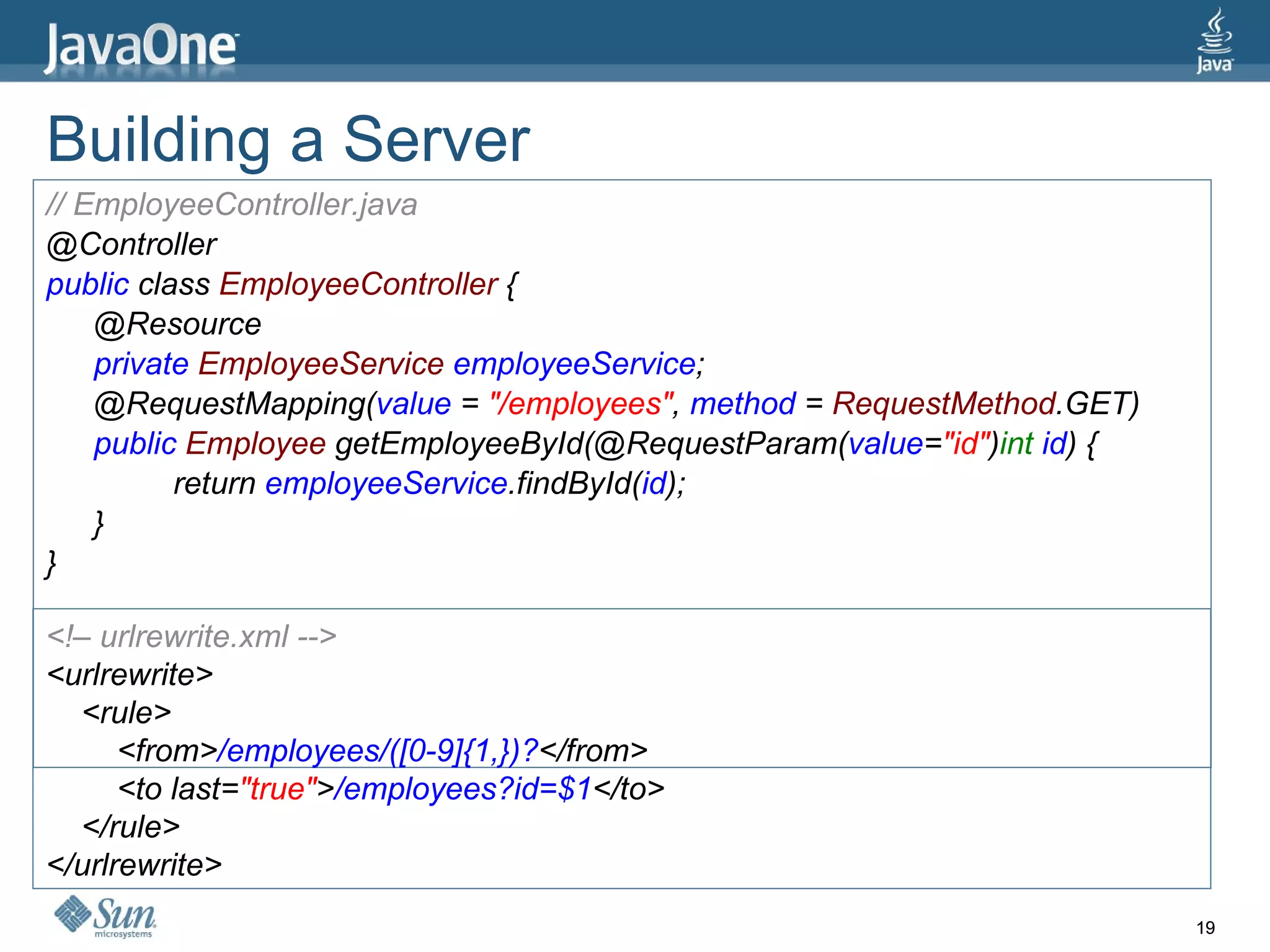
Task: Click the opening <rule> tag
Action: point(127,713)
